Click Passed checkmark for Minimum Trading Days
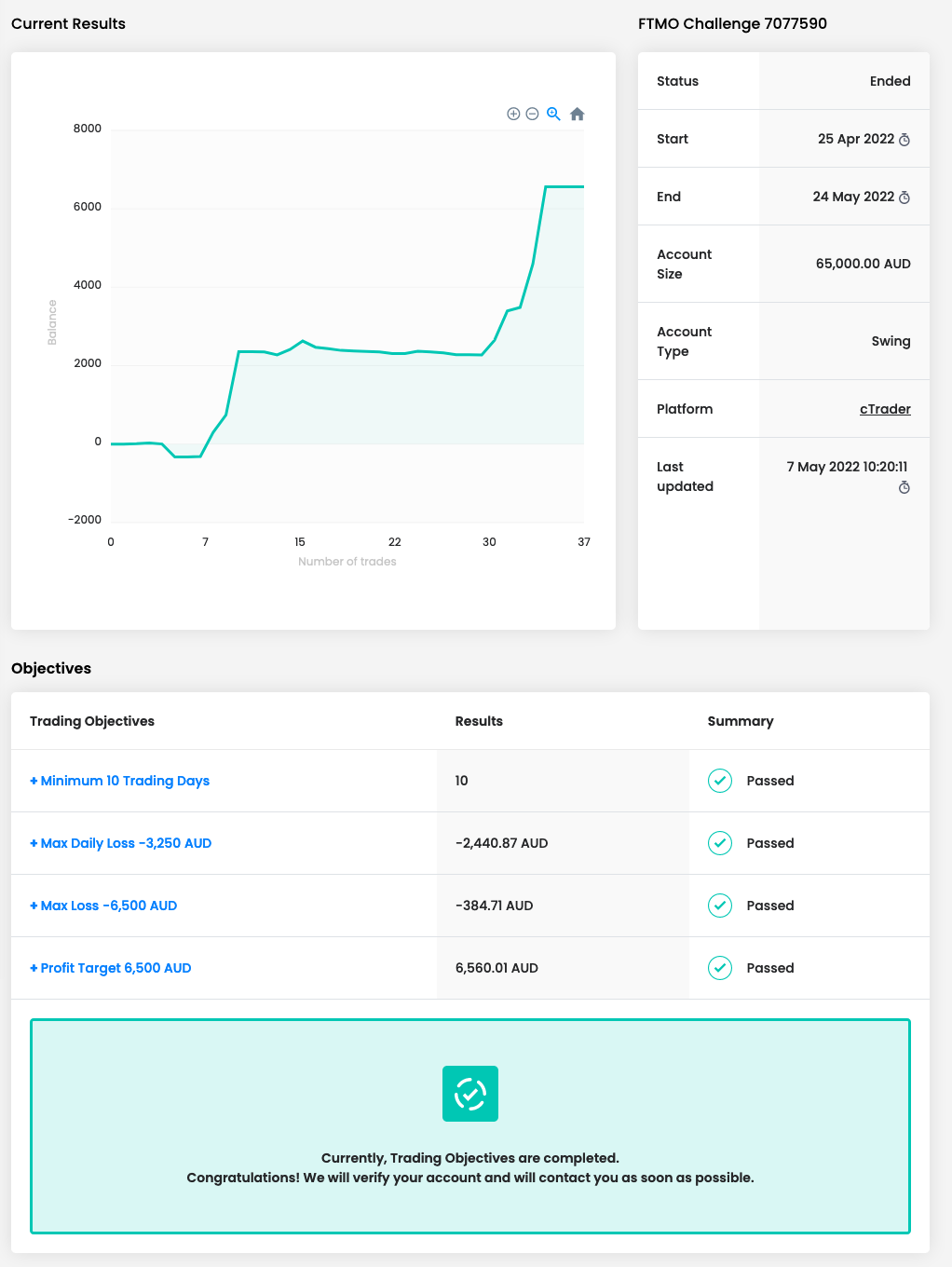The height and width of the screenshot is (1267, 952). pos(720,781)
